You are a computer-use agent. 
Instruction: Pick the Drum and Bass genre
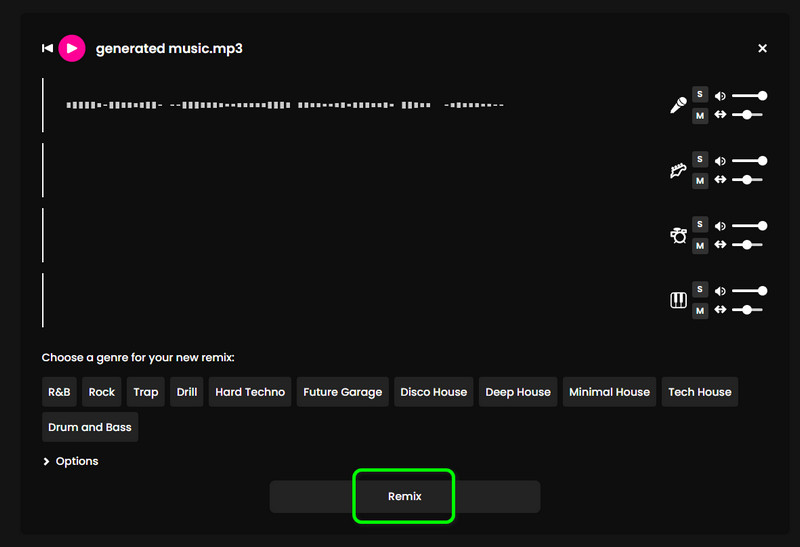[x=89, y=427]
